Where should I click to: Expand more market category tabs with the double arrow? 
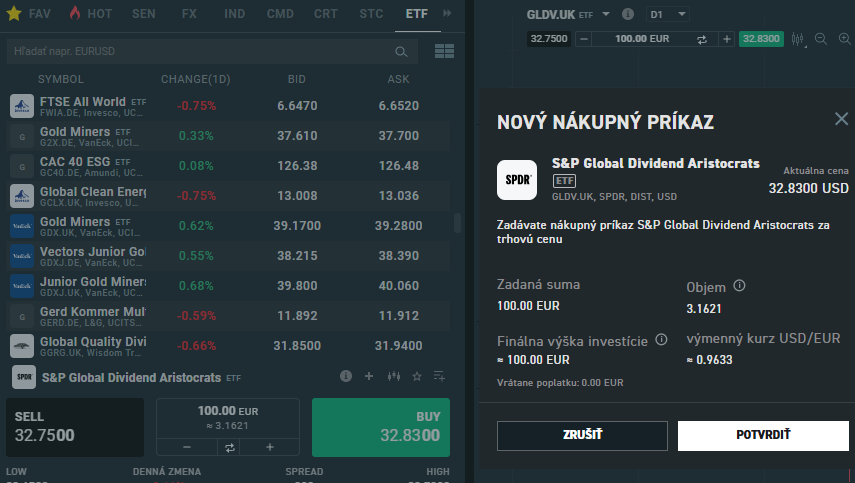(447, 14)
